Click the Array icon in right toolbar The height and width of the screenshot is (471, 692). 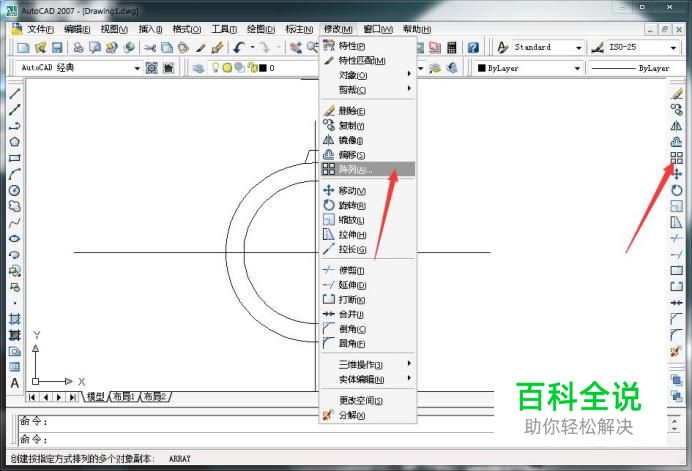(676, 158)
